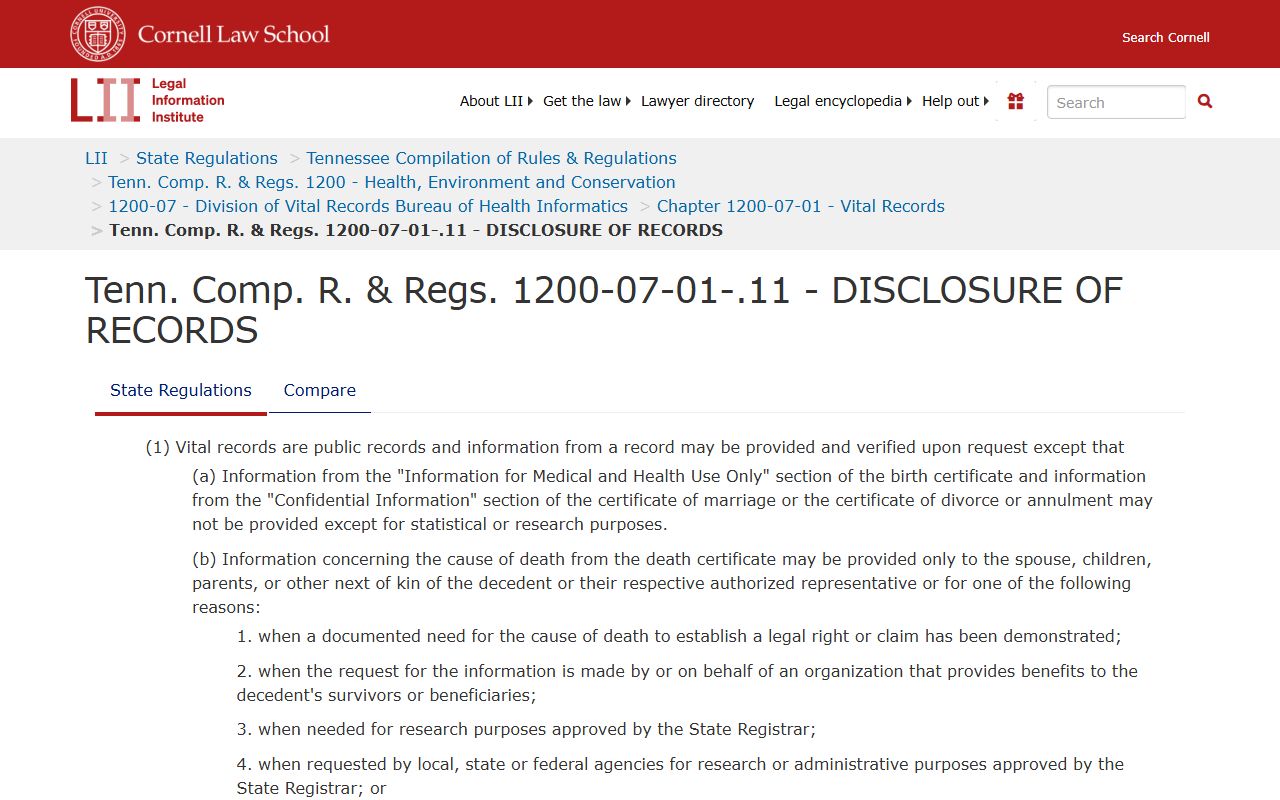Click the Search Cornell link
1280x800 pixels.
(x=1166, y=37)
